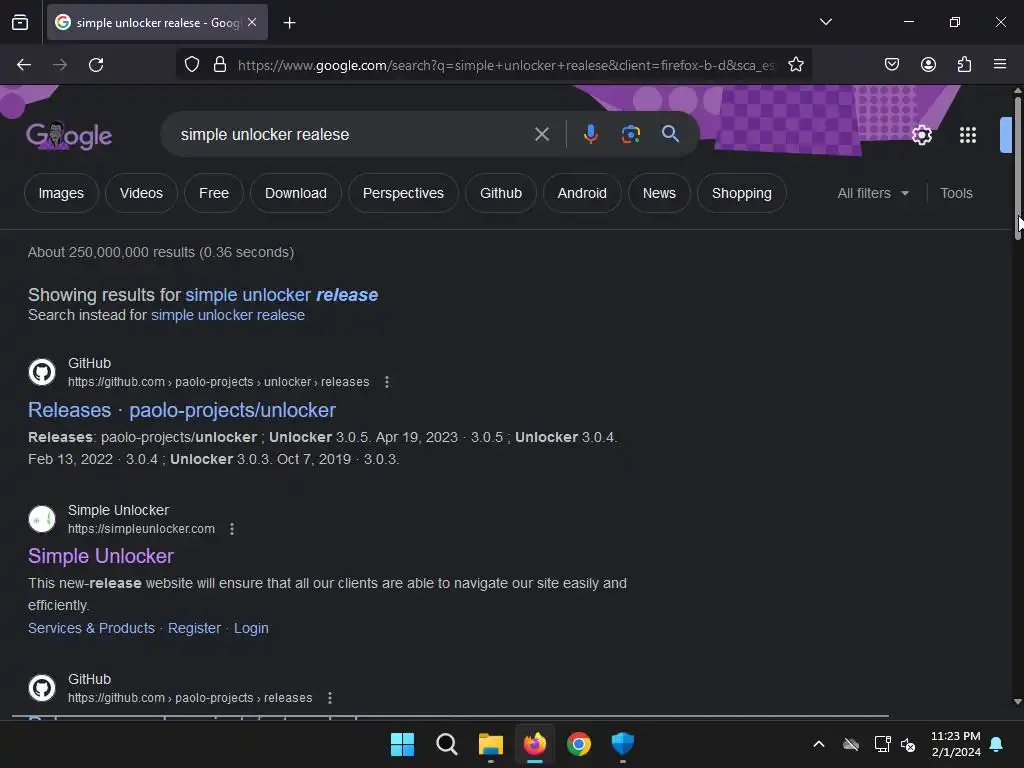
Task: Launch Google Chrome from taskbar
Action: pos(579,744)
